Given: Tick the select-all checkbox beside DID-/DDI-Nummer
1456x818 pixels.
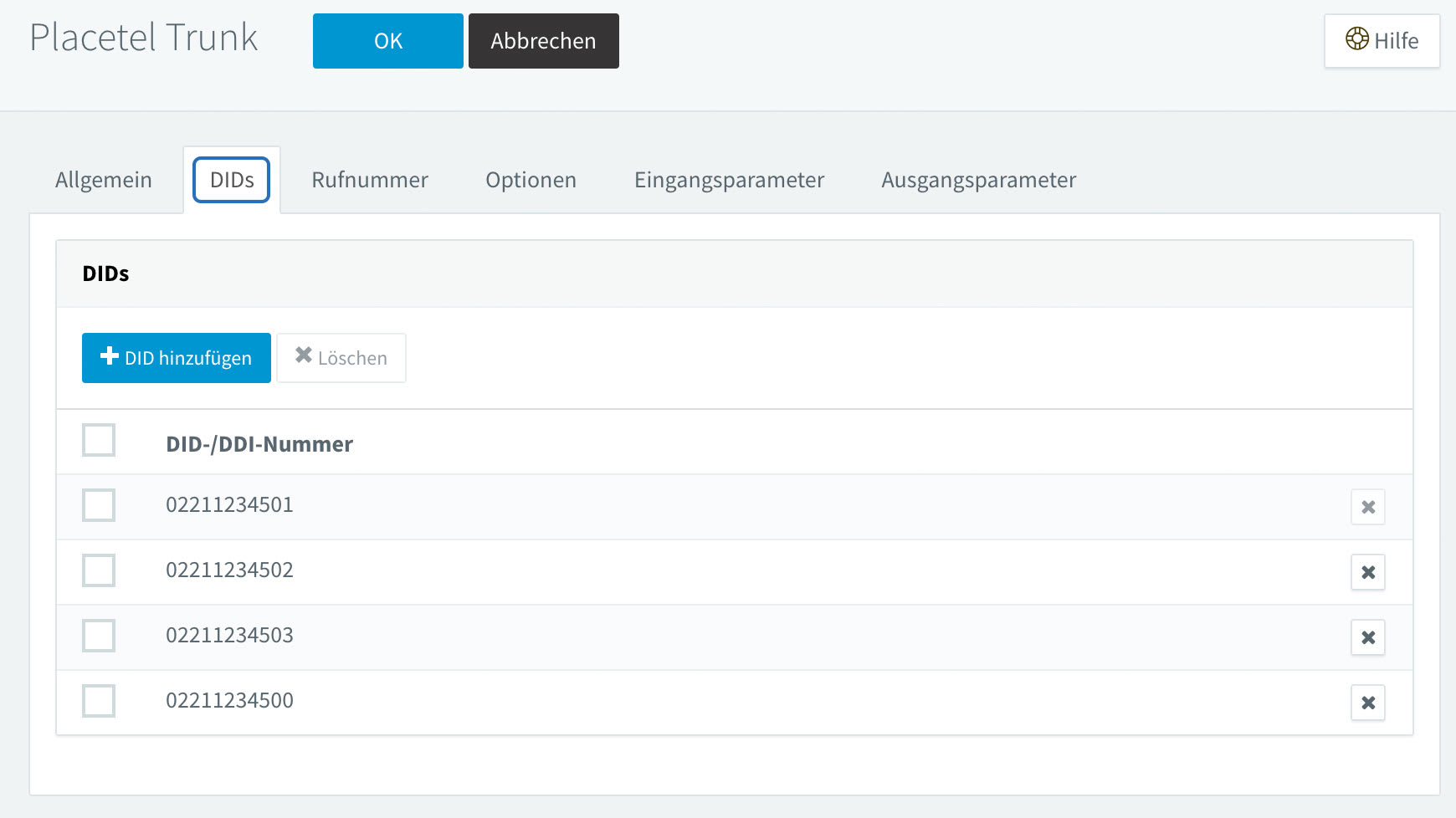Looking at the screenshot, I should (99, 440).
